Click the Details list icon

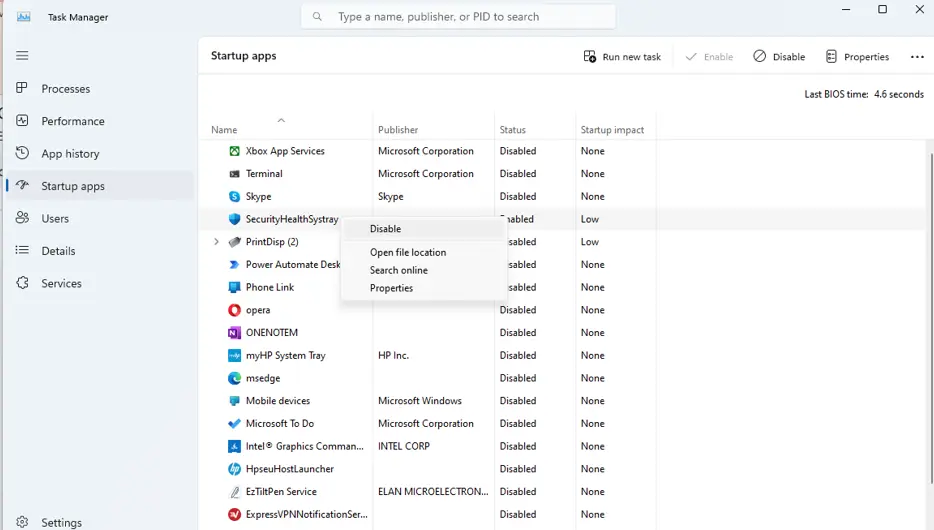point(22,251)
